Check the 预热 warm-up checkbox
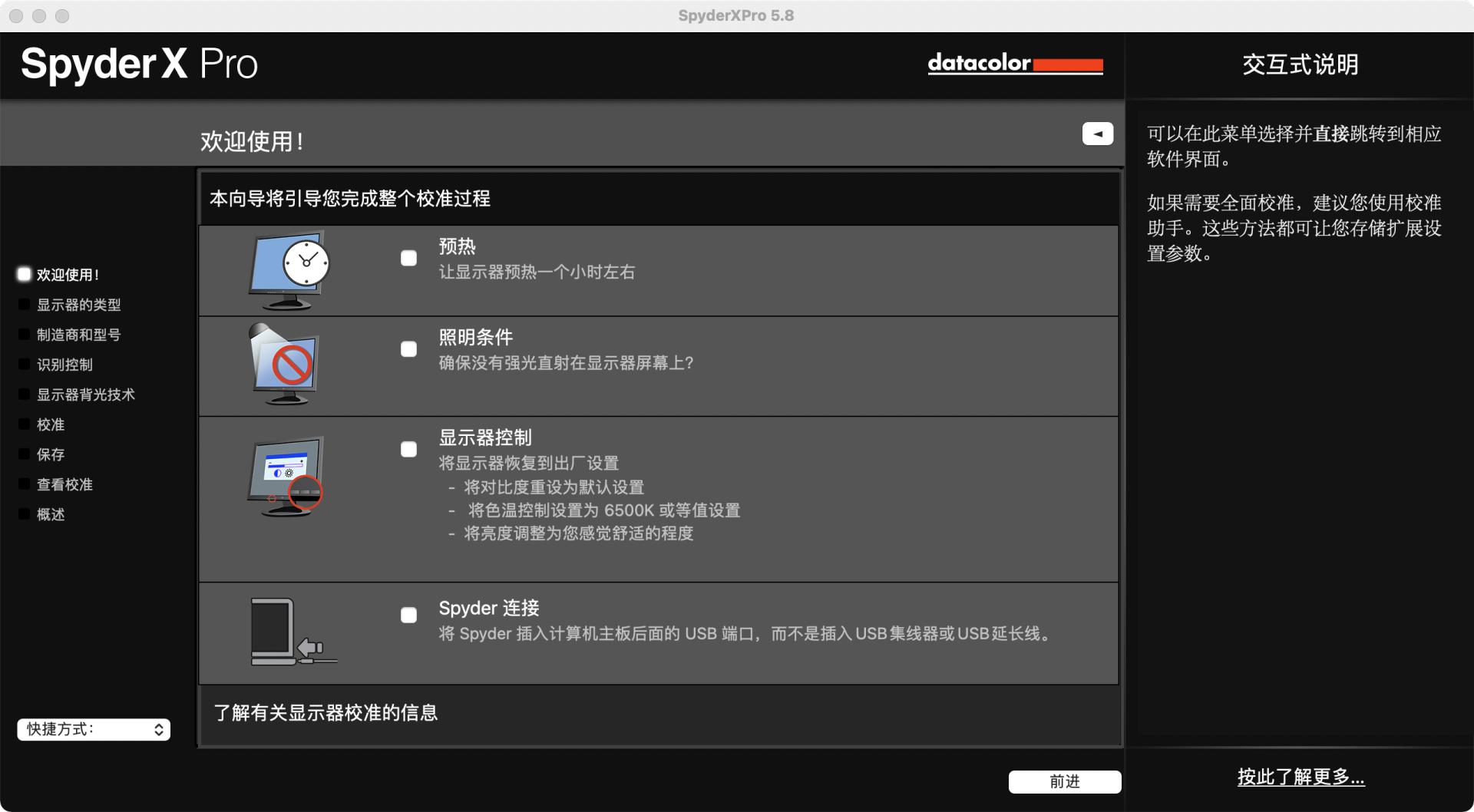1474x812 pixels. click(408, 258)
